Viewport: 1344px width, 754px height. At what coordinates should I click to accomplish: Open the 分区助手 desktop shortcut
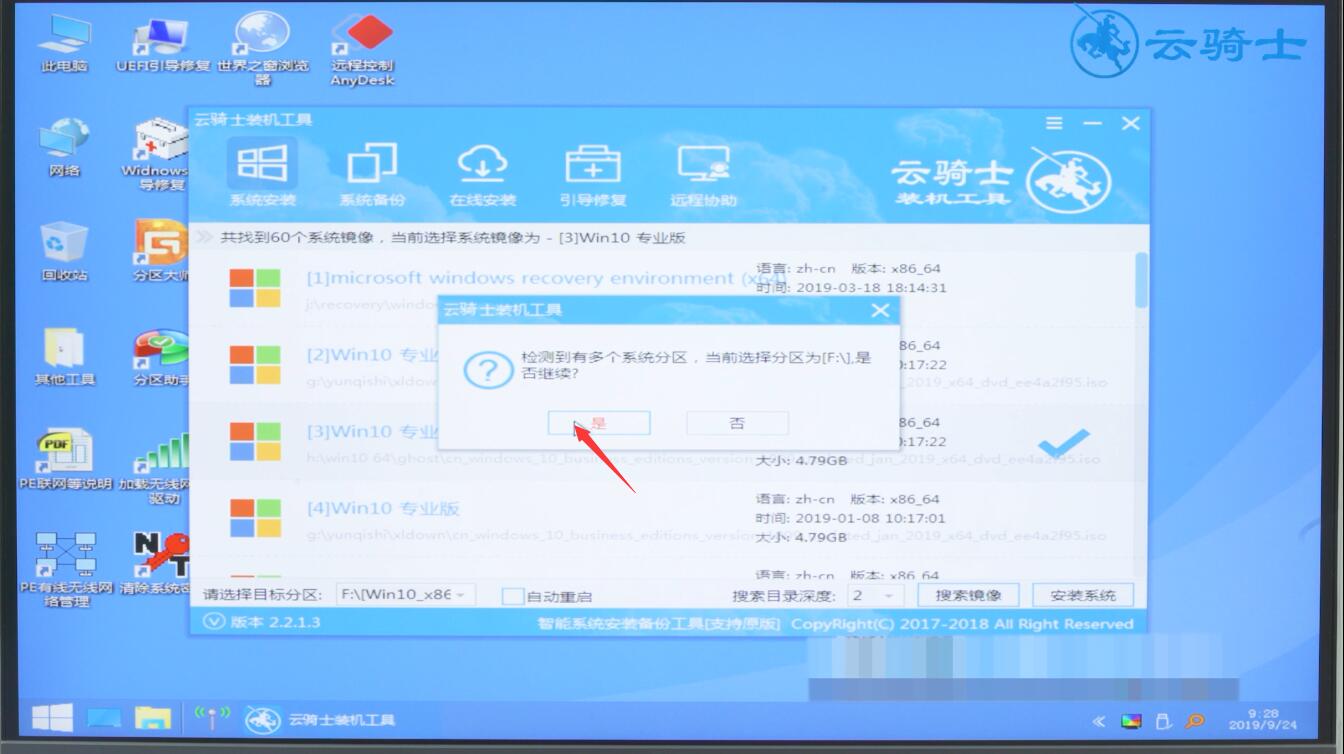[x=161, y=355]
